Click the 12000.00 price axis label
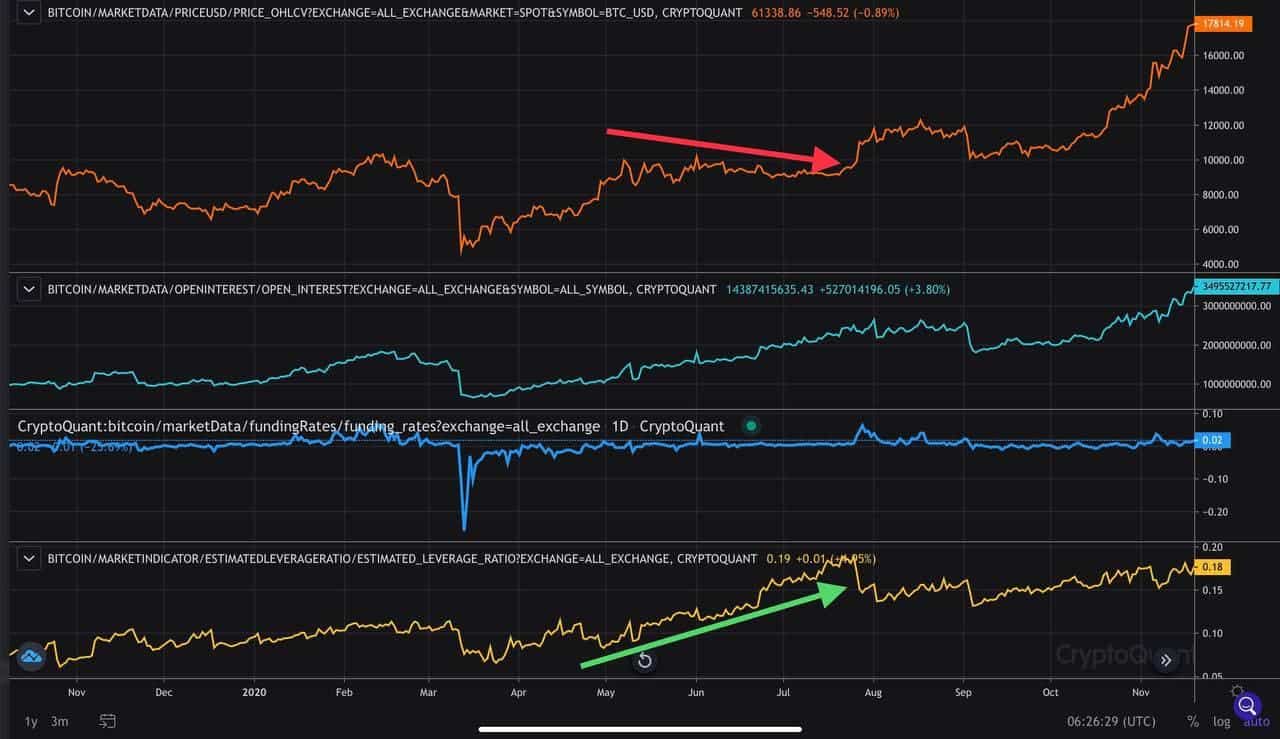Viewport: 1280px width, 739px height. [x=1222, y=125]
